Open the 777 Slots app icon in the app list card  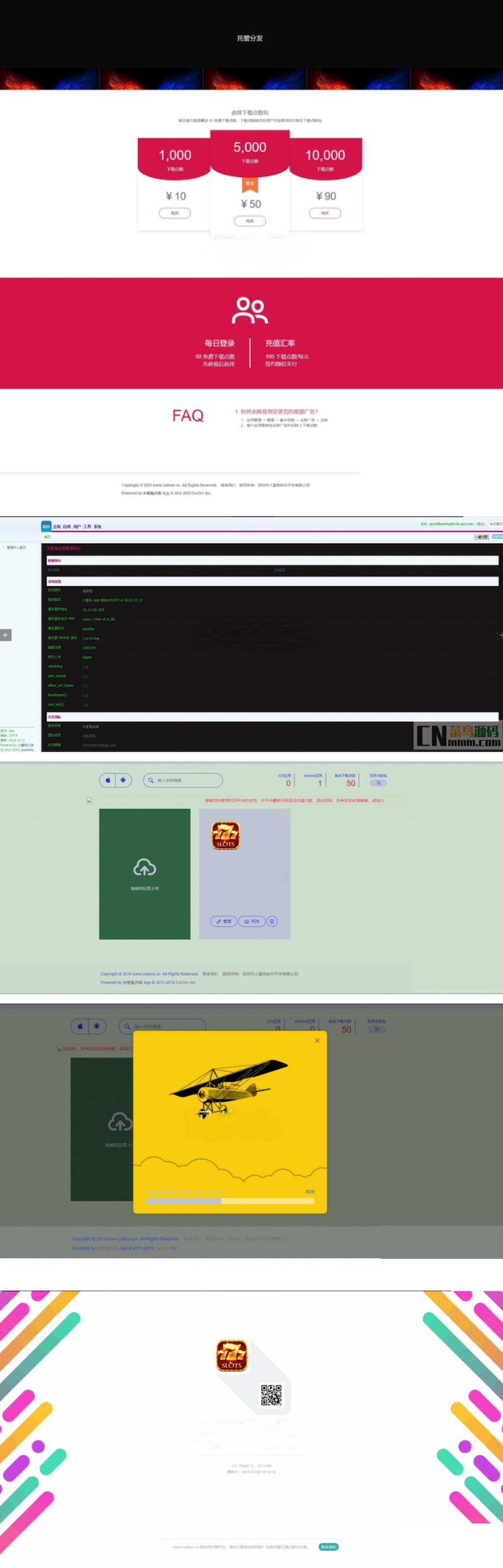[226, 836]
